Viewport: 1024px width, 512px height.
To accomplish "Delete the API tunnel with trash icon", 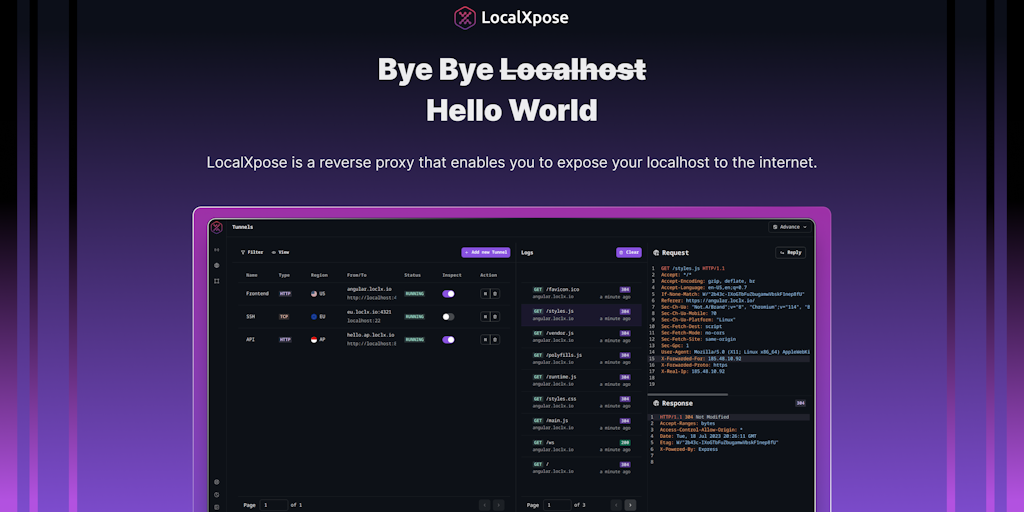I will (x=495, y=340).
